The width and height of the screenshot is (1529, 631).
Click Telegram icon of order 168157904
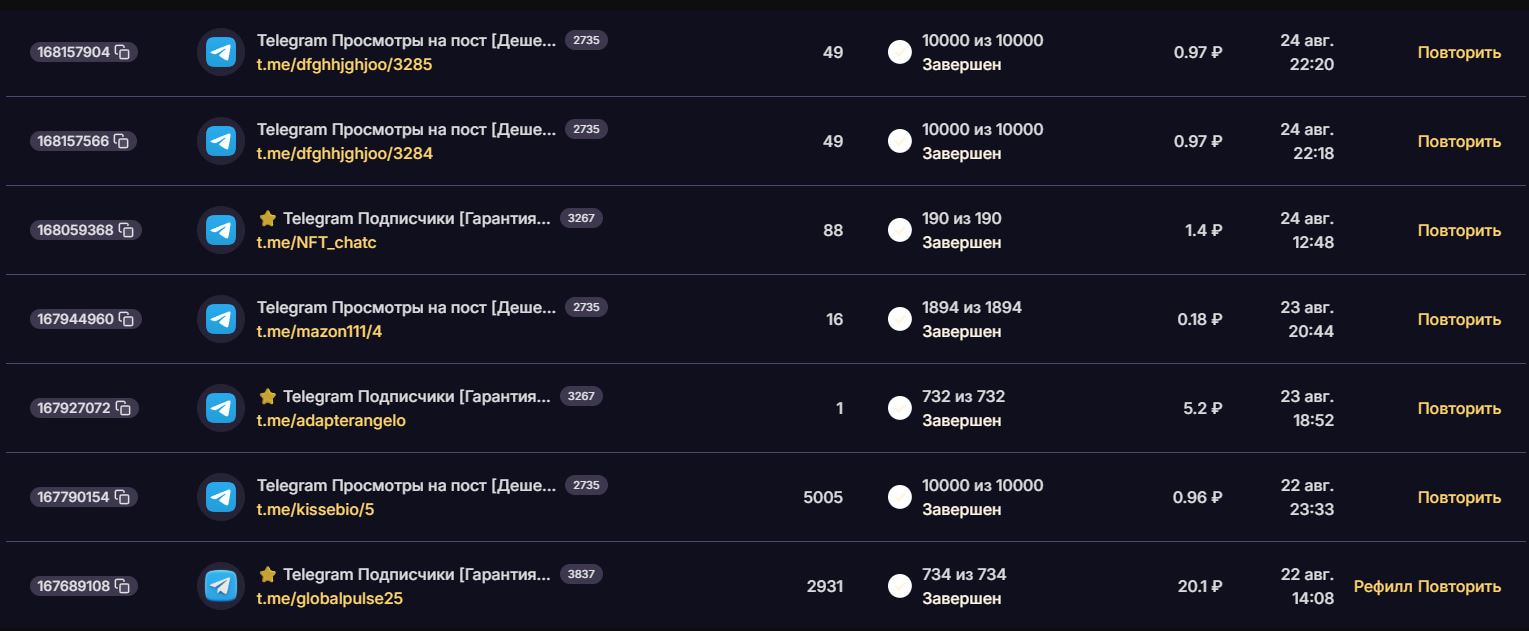click(x=220, y=52)
